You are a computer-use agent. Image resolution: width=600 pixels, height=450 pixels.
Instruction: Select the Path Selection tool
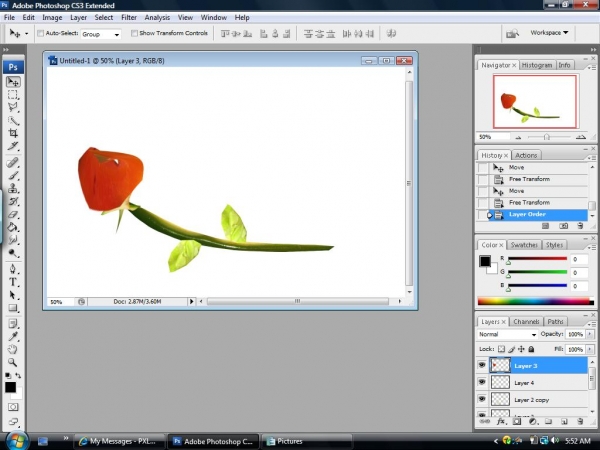[x=13, y=295]
